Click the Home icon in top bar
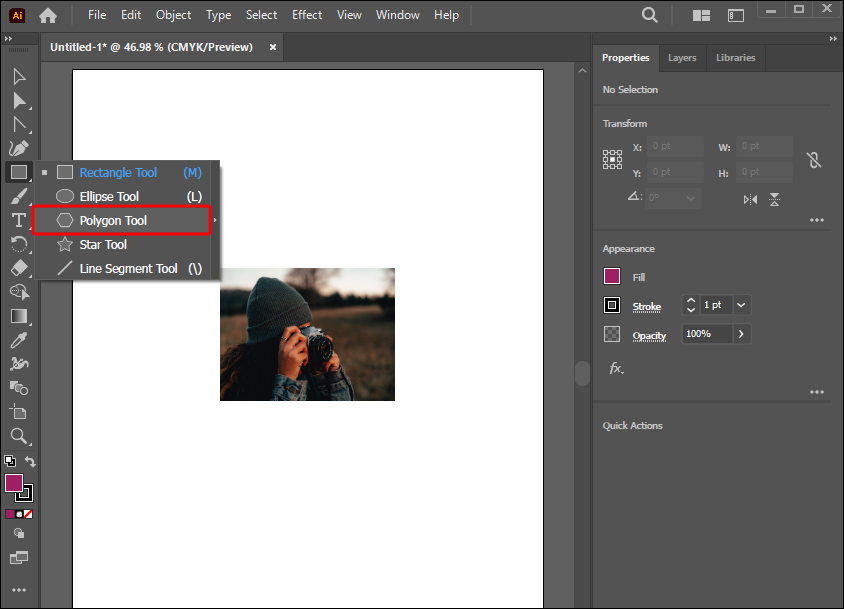This screenshot has width=844, height=609. coord(47,15)
